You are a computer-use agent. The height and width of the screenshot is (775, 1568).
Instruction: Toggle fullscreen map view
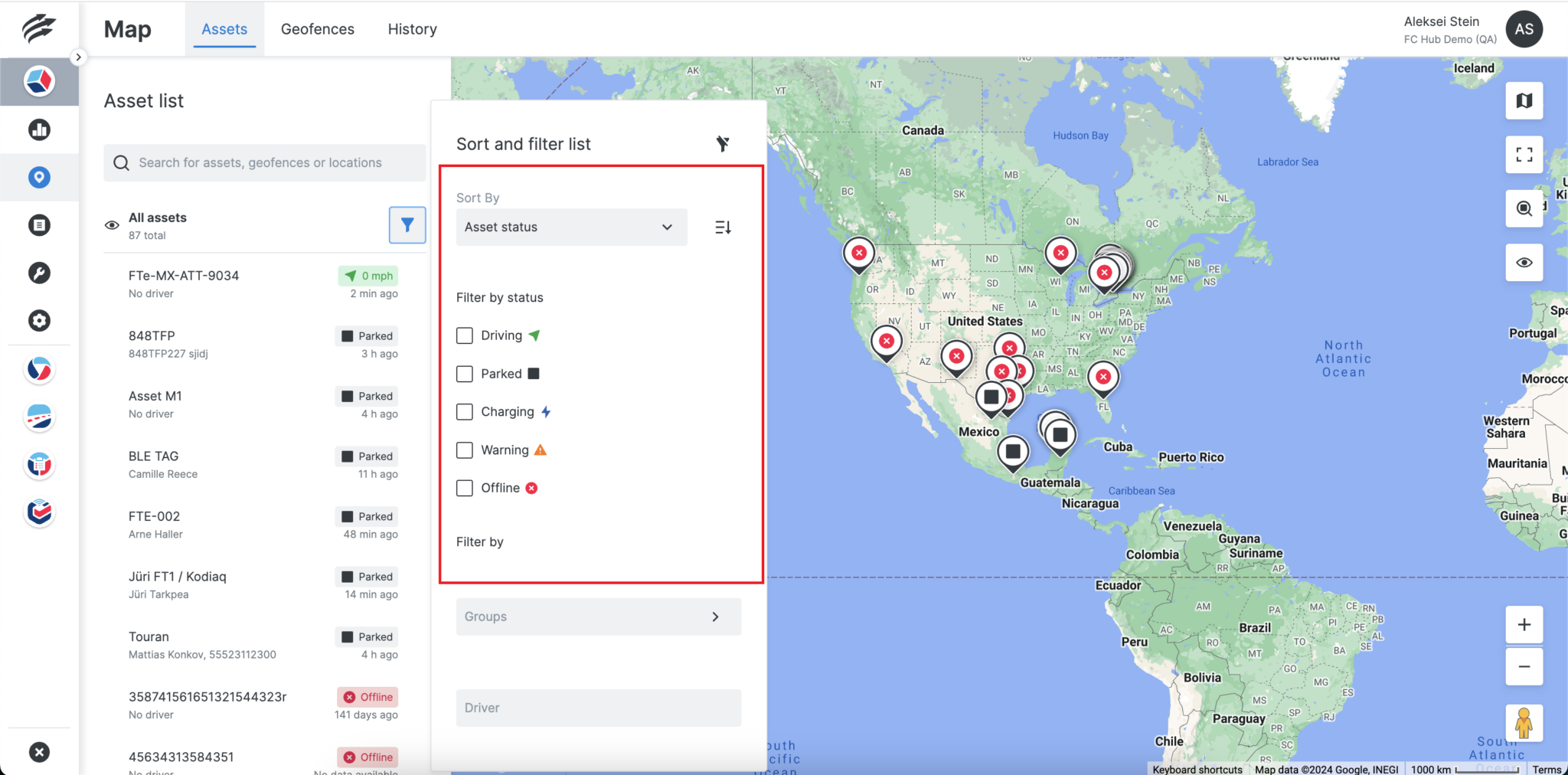click(x=1524, y=155)
